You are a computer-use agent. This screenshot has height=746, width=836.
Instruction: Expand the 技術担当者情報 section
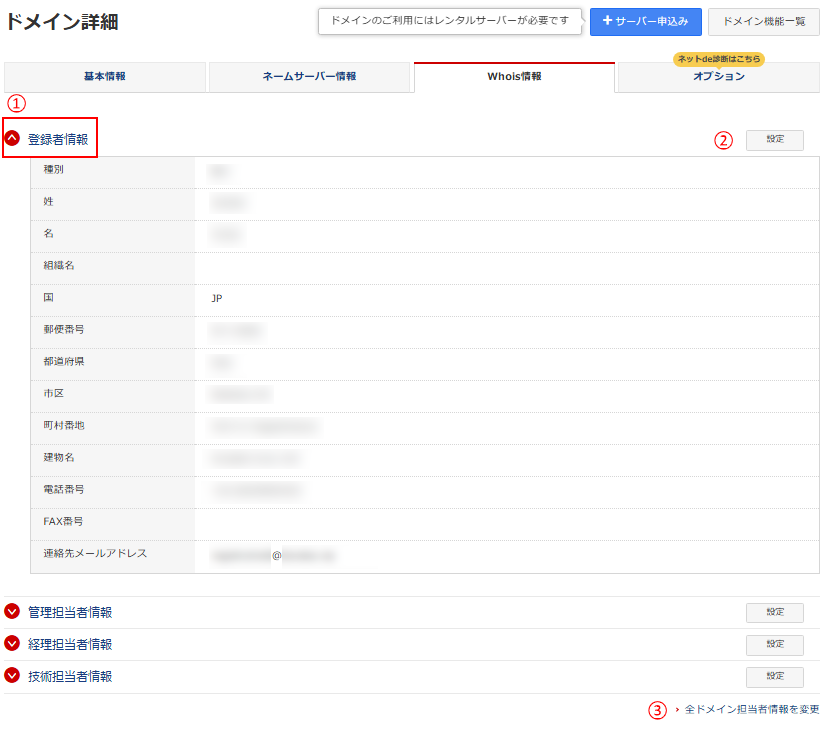[x=12, y=676]
